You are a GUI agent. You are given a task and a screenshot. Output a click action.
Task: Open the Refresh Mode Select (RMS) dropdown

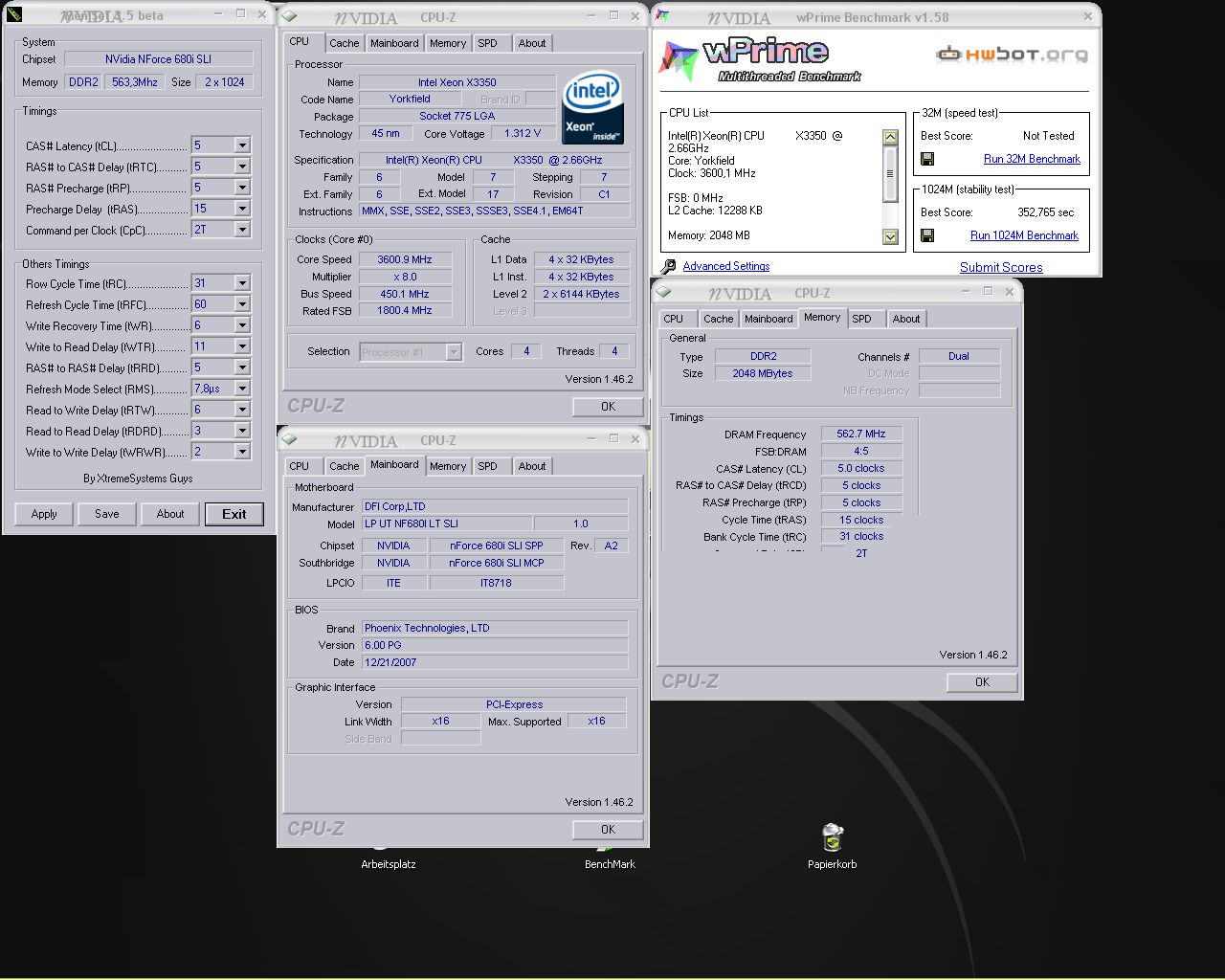pyautogui.click(x=242, y=389)
